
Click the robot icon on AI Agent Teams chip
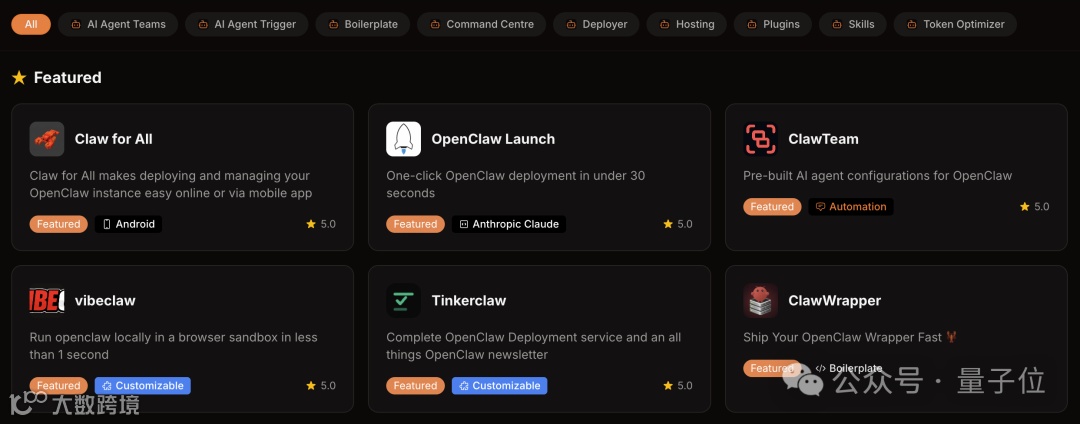pos(75,24)
